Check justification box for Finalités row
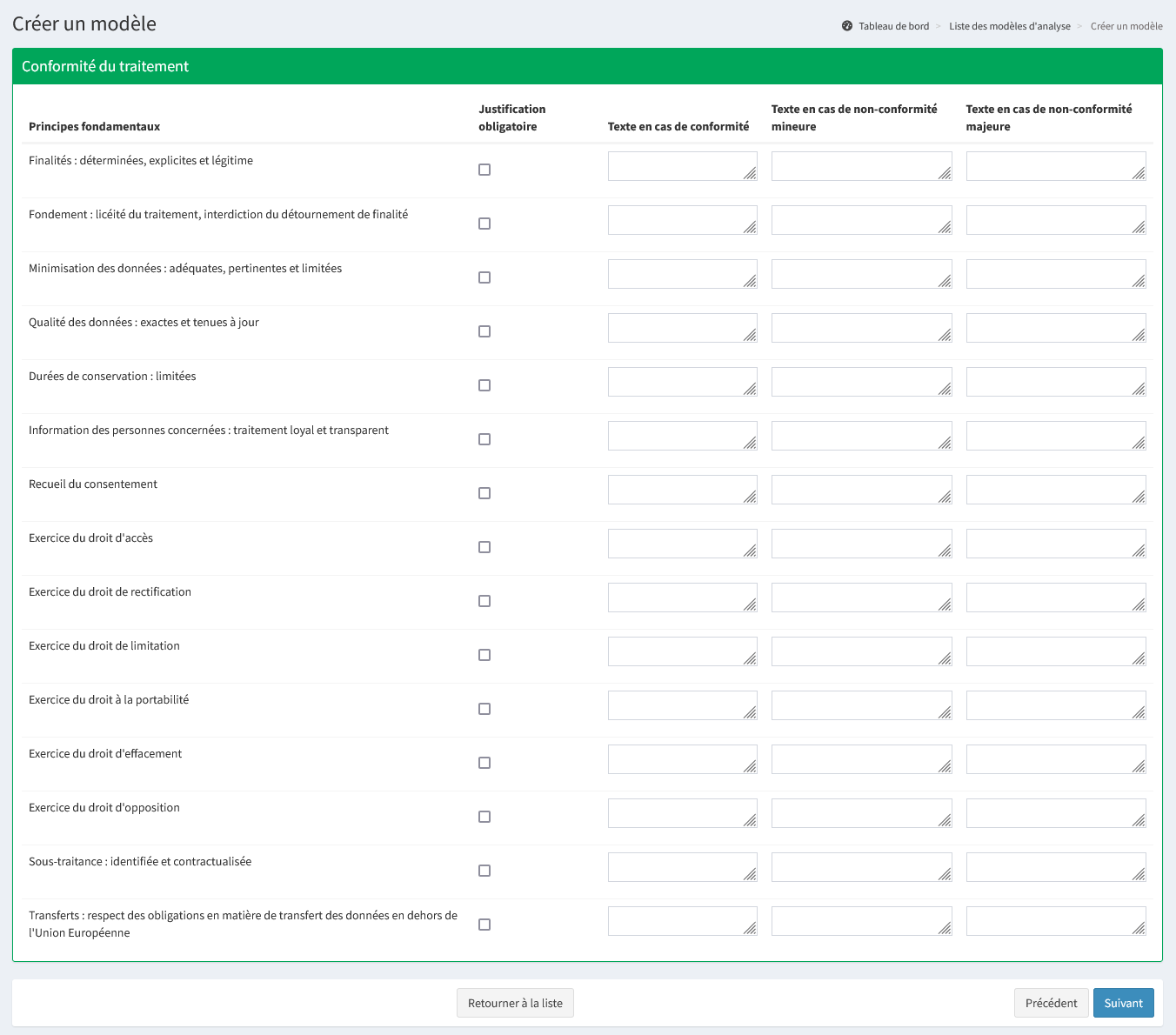 [484, 170]
